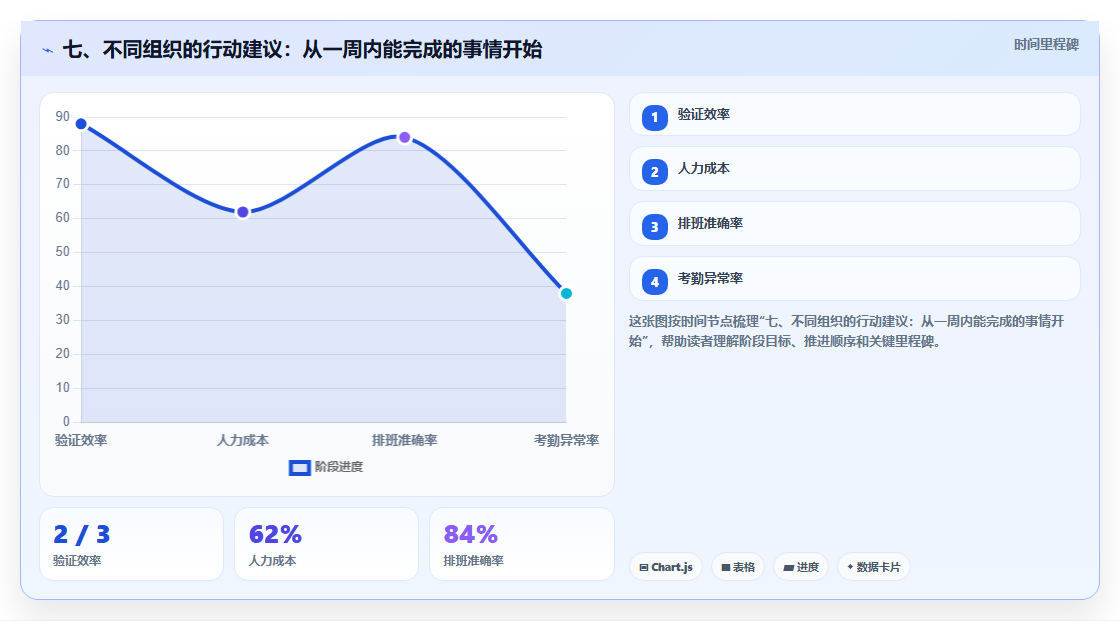This screenshot has height=621, width=1120.
Task: Click the y-axis value 50
Action: pyautogui.click(x=63, y=252)
